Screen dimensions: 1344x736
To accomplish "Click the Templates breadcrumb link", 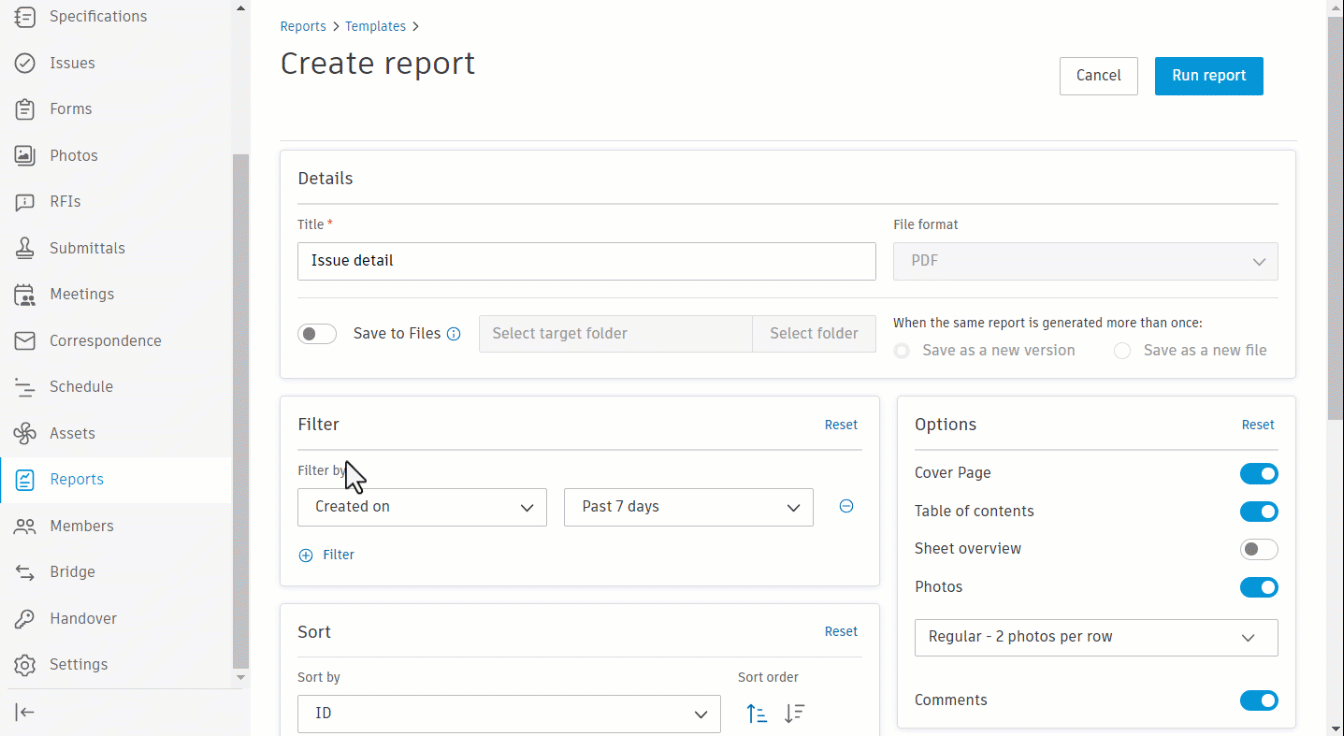I will [x=375, y=26].
